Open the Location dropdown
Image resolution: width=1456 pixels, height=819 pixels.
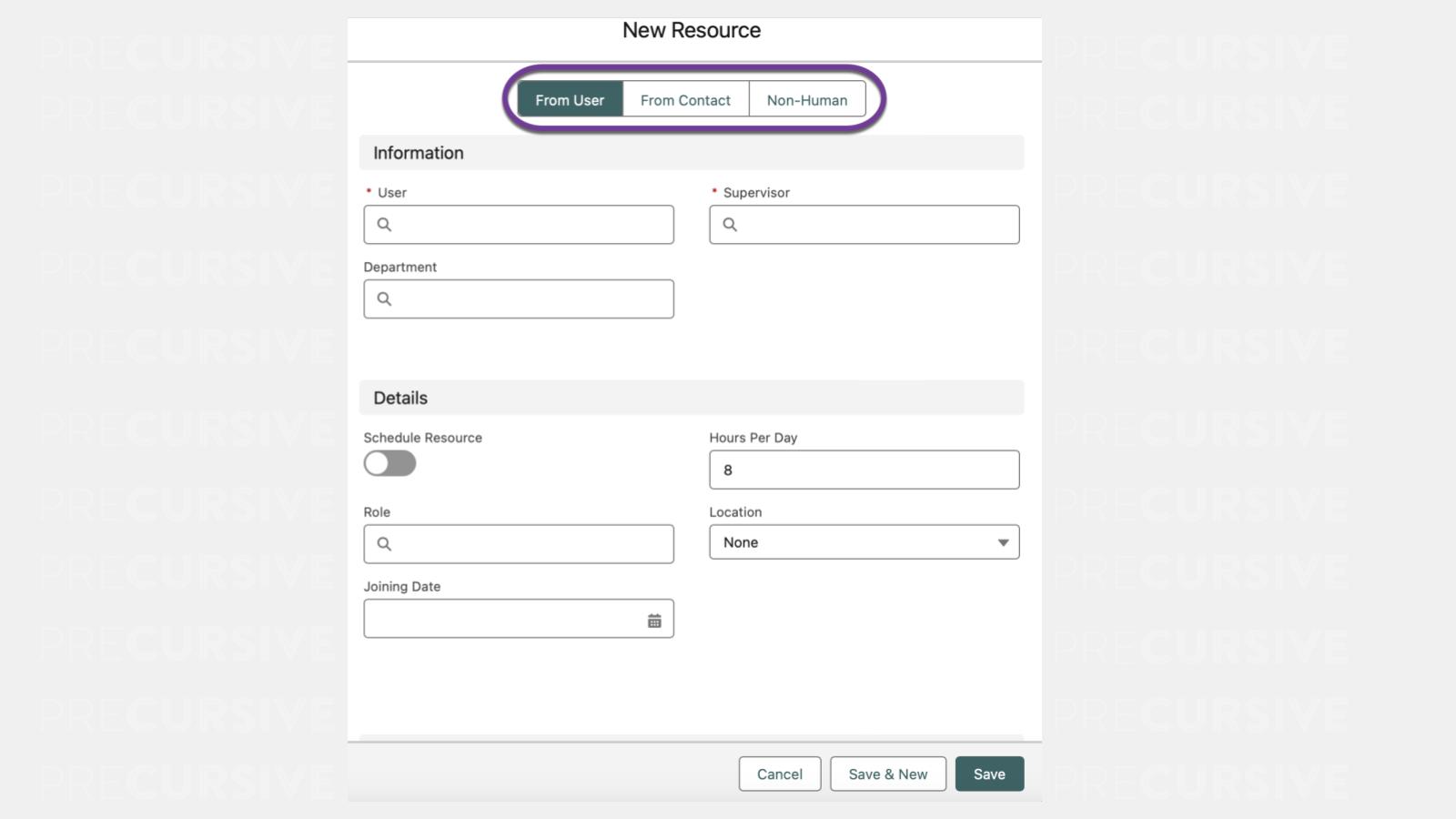(864, 541)
